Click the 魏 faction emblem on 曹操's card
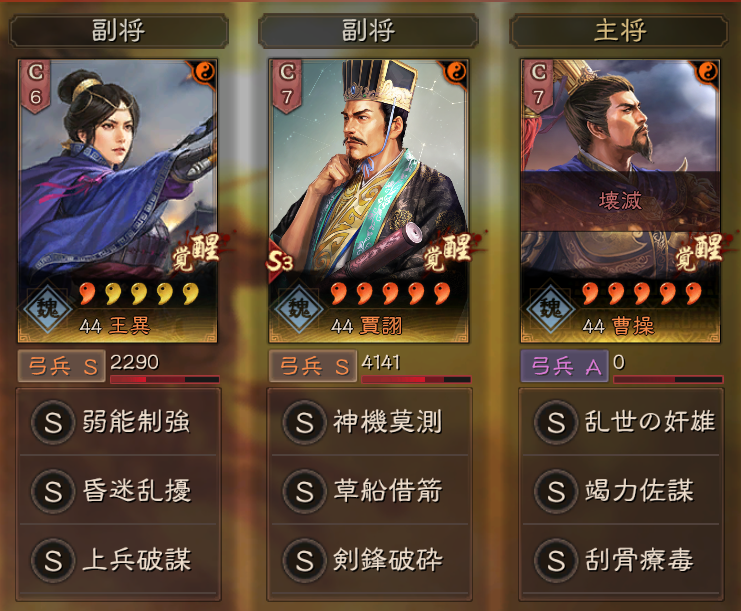741x611 pixels. (551, 308)
